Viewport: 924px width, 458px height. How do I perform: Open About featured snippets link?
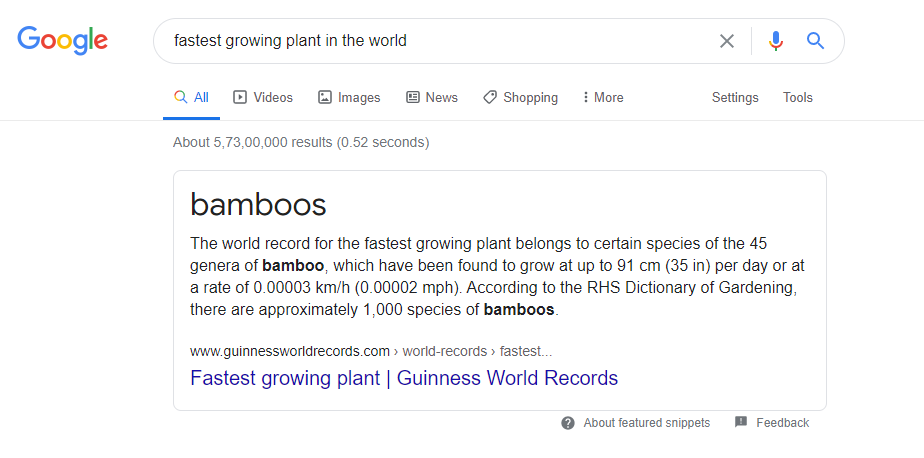(x=646, y=423)
